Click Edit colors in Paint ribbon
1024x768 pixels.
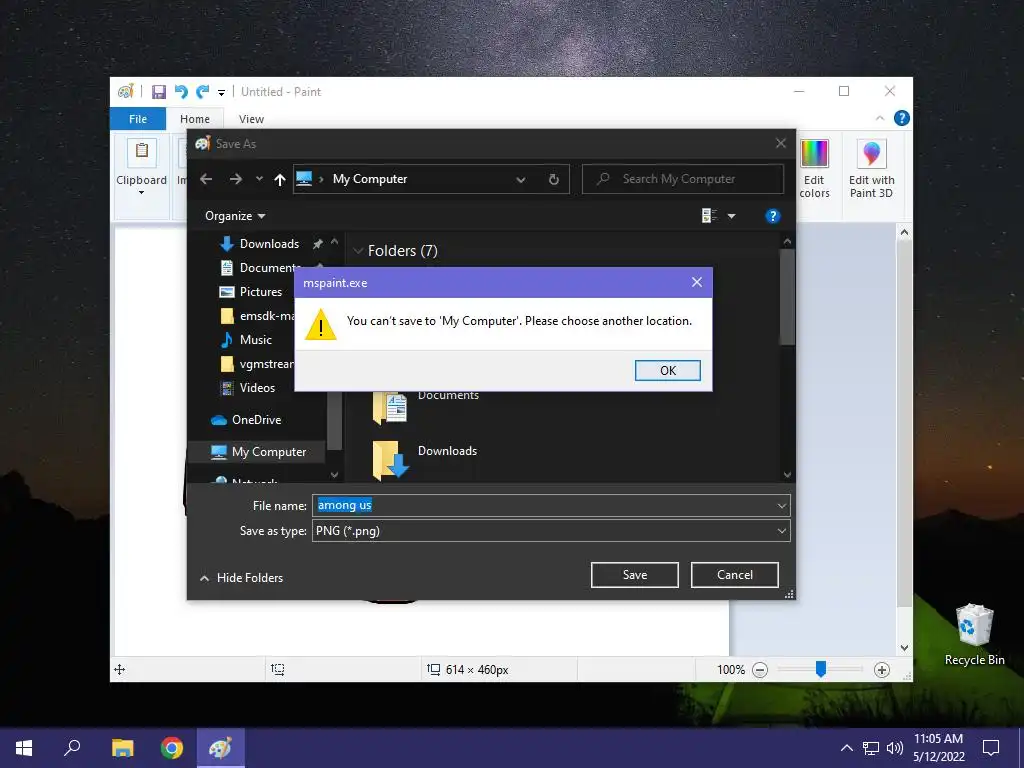click(814, 168)
